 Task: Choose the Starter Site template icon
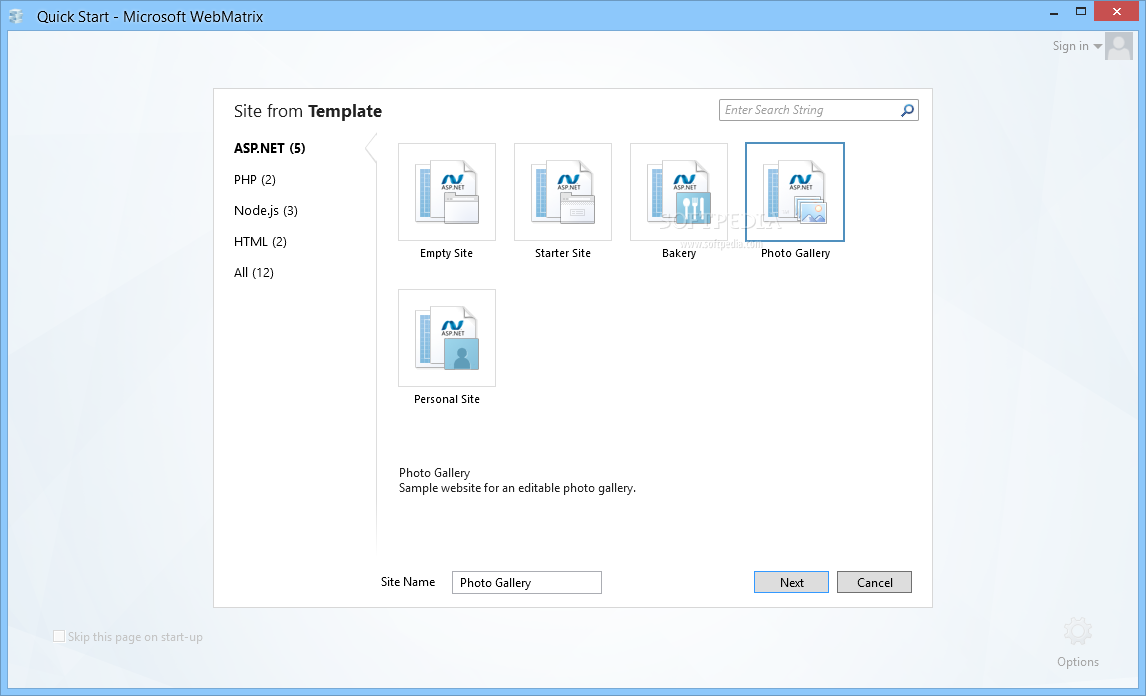coord(563,192)
